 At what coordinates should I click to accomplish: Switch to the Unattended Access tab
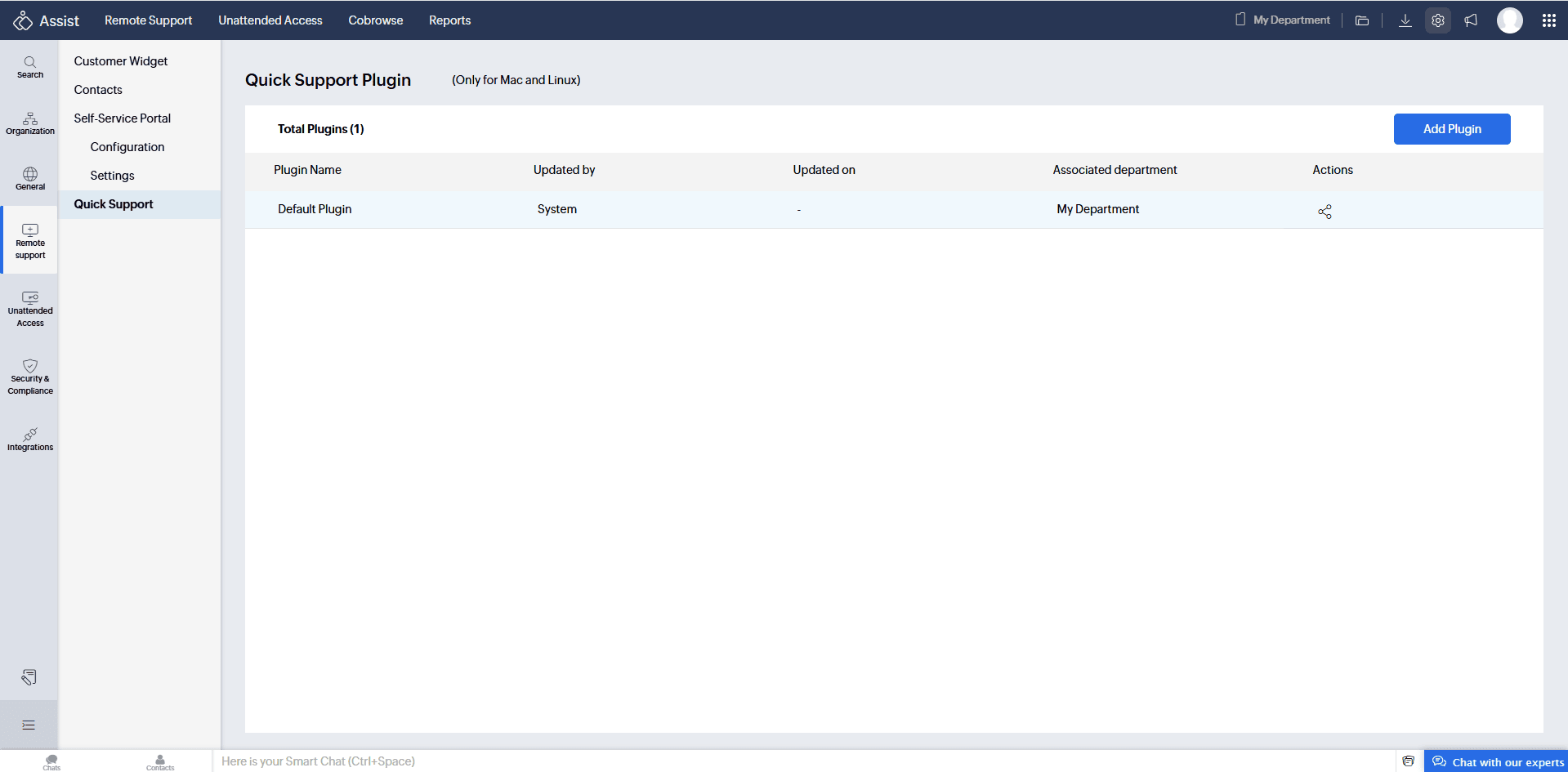(270, 20)
